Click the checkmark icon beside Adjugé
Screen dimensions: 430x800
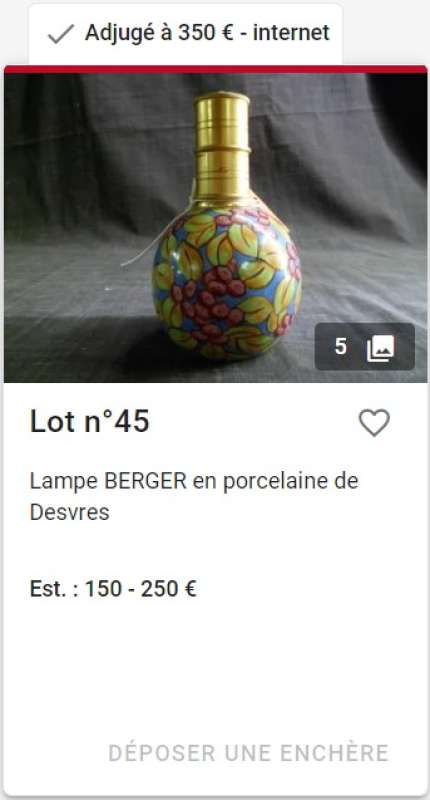point(61,34)
